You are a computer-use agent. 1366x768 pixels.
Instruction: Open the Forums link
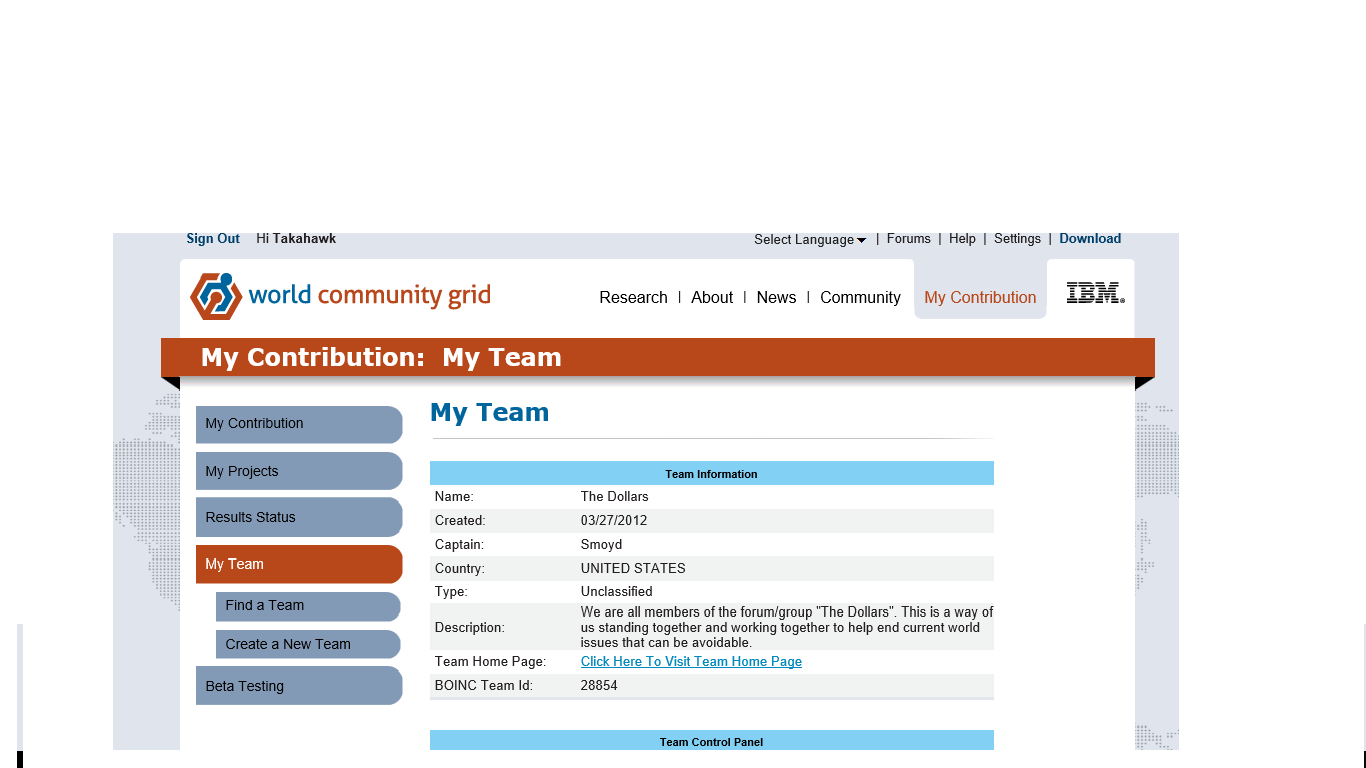click(908, 239)
